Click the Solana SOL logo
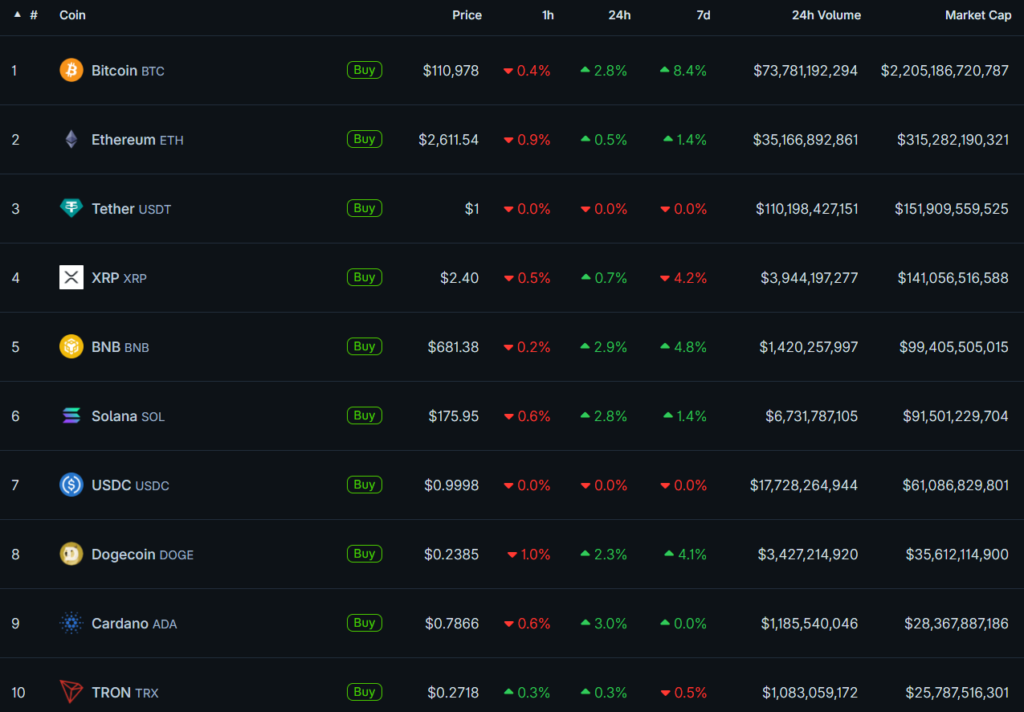Viewport: 1024px width, 712px height. (x=70, y=416)
